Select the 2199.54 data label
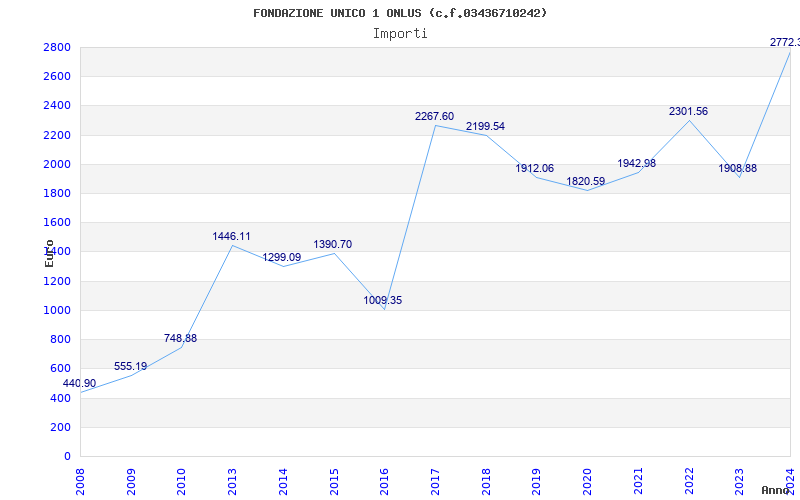Screen dimensions: 800x500 (x=485, y=127)
